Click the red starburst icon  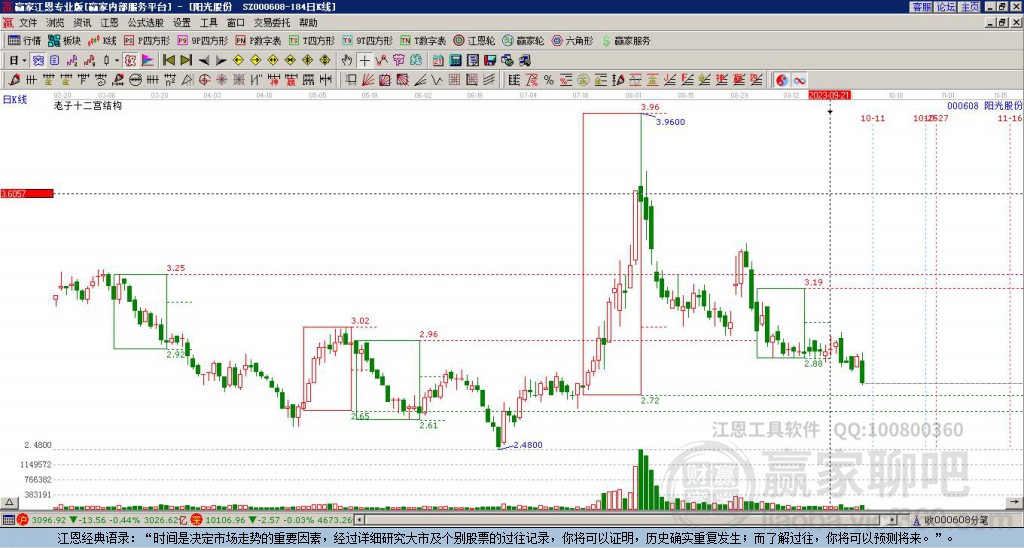221,80
